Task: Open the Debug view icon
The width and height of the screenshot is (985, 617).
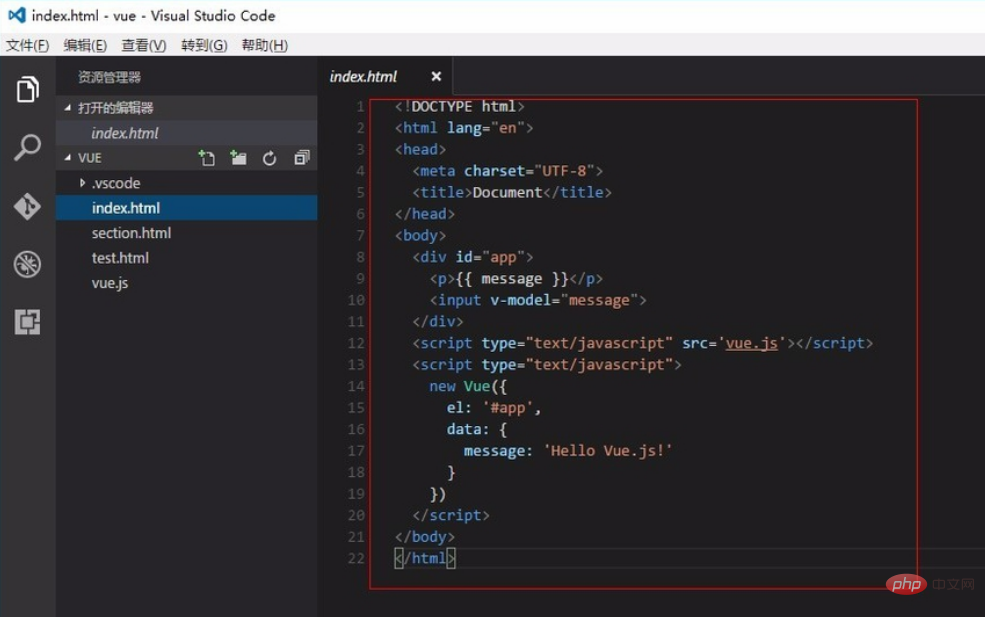Action: (x=27, y=264)
